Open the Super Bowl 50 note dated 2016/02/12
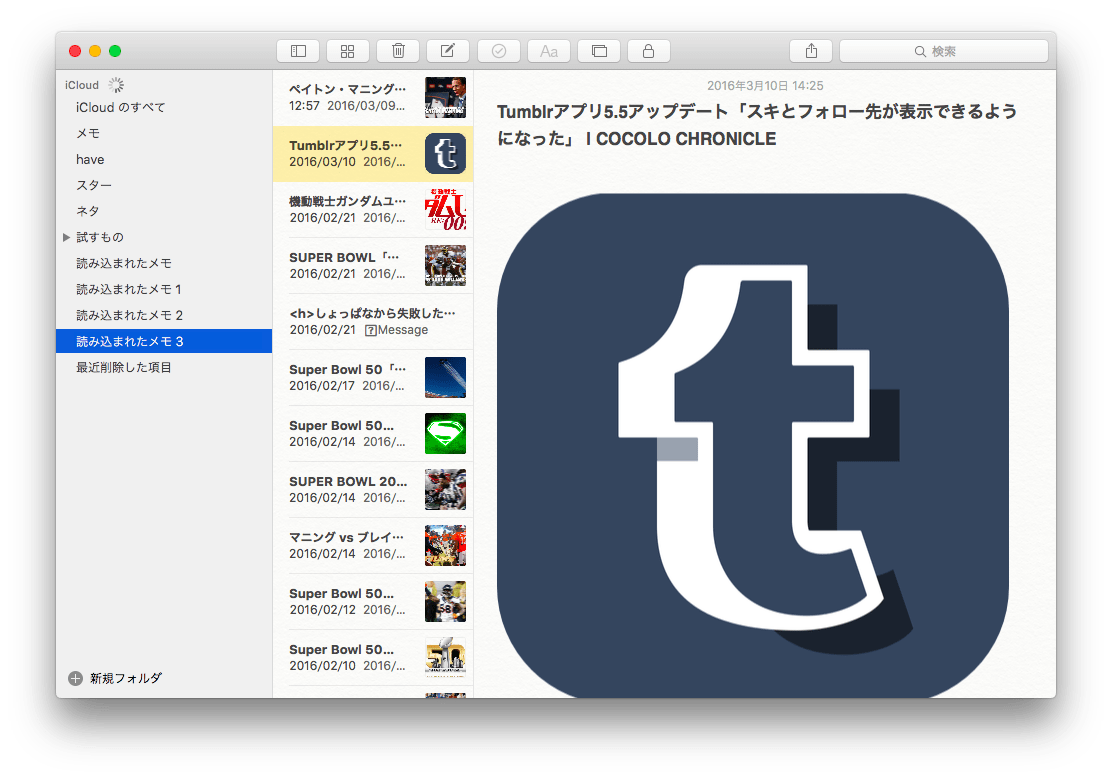The height and width of the screenshot is (778, 1112). coord(373,602)
